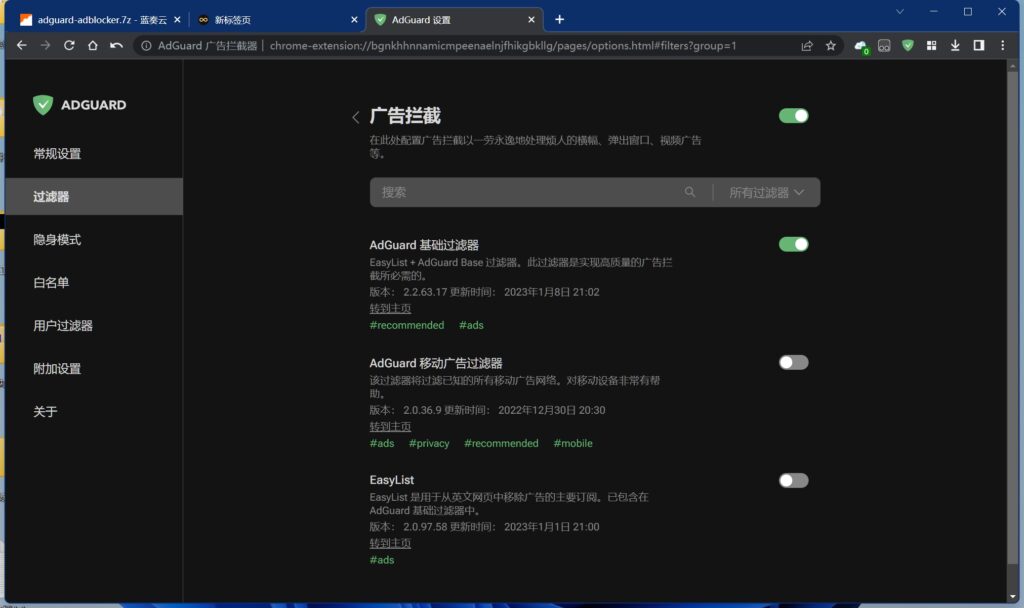This screenshot has width=1024, height=608.
Task: Switch to the 新标签页 tab
Action: 278,20
